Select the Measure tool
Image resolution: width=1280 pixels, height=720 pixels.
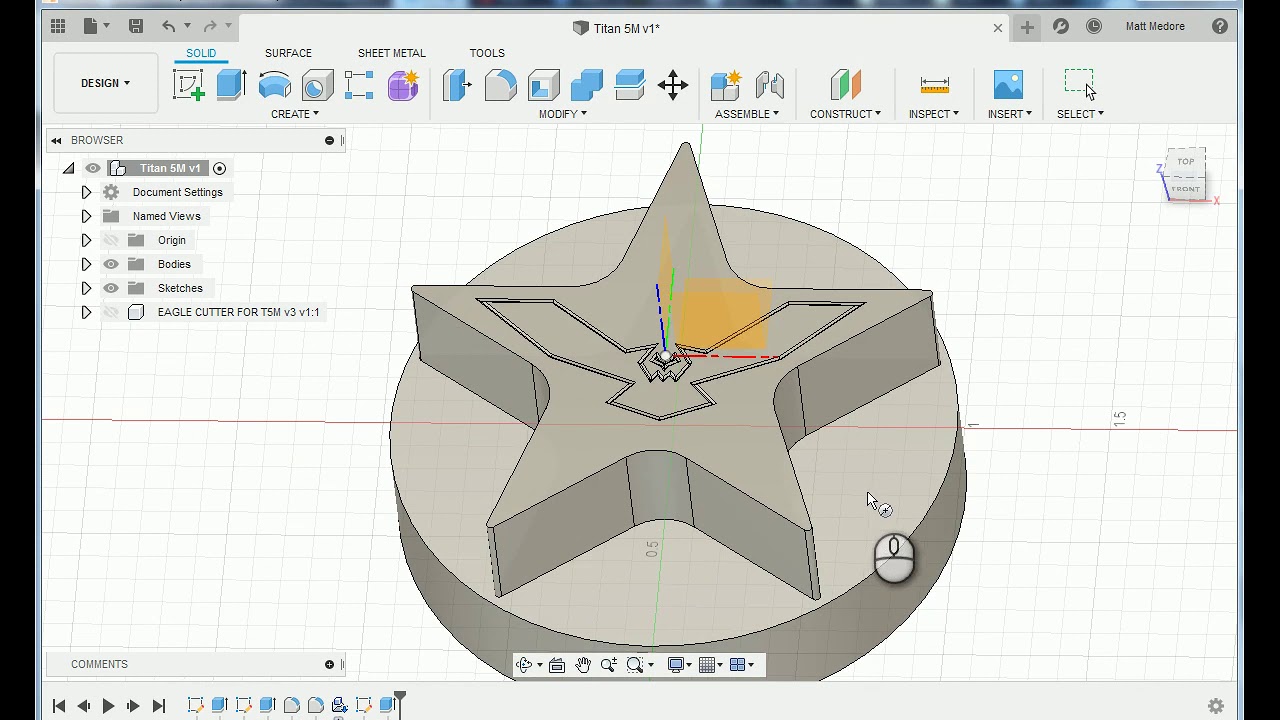pos(934,85)
